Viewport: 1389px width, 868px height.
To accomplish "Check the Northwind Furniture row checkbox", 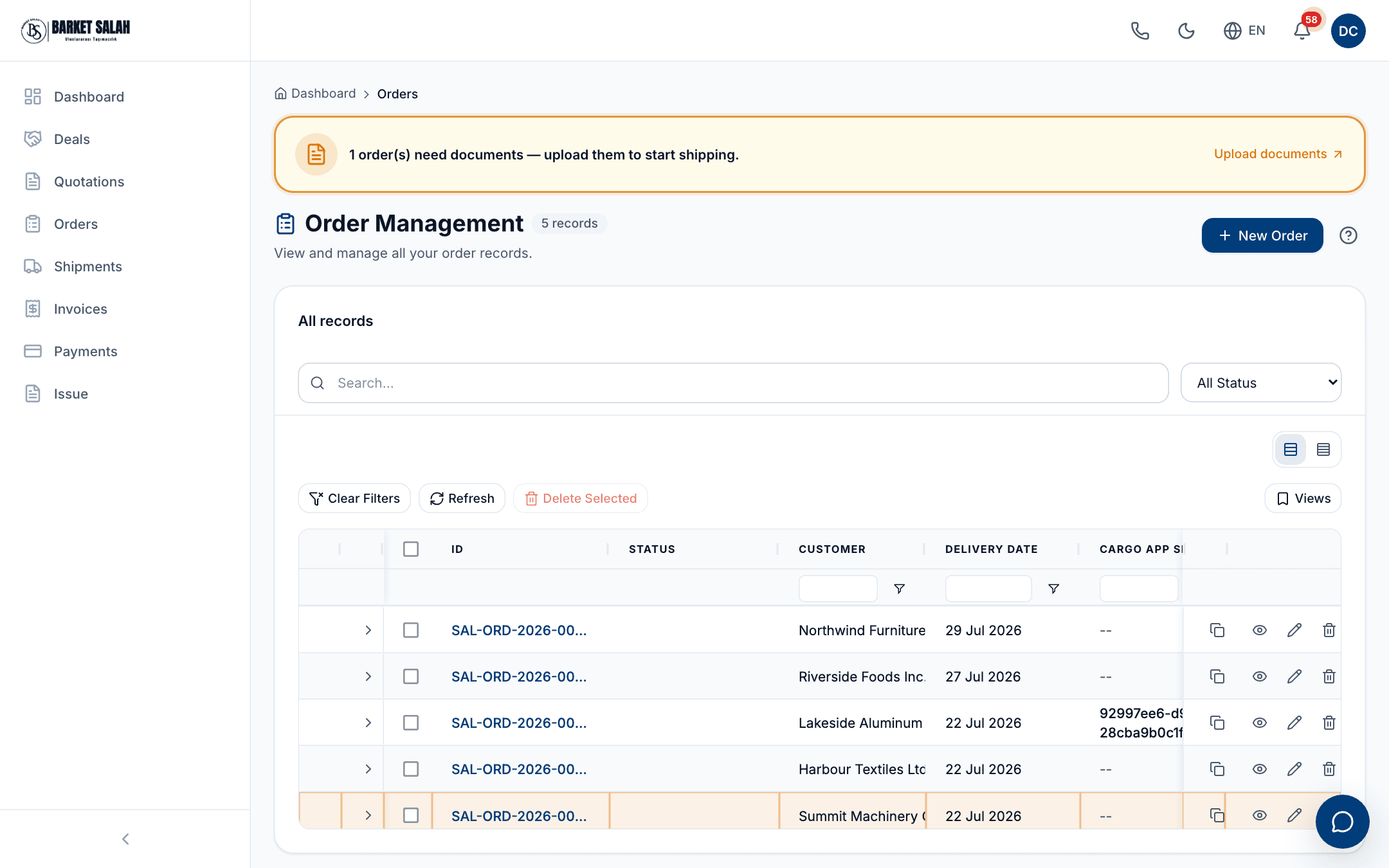I will point(411,630).
